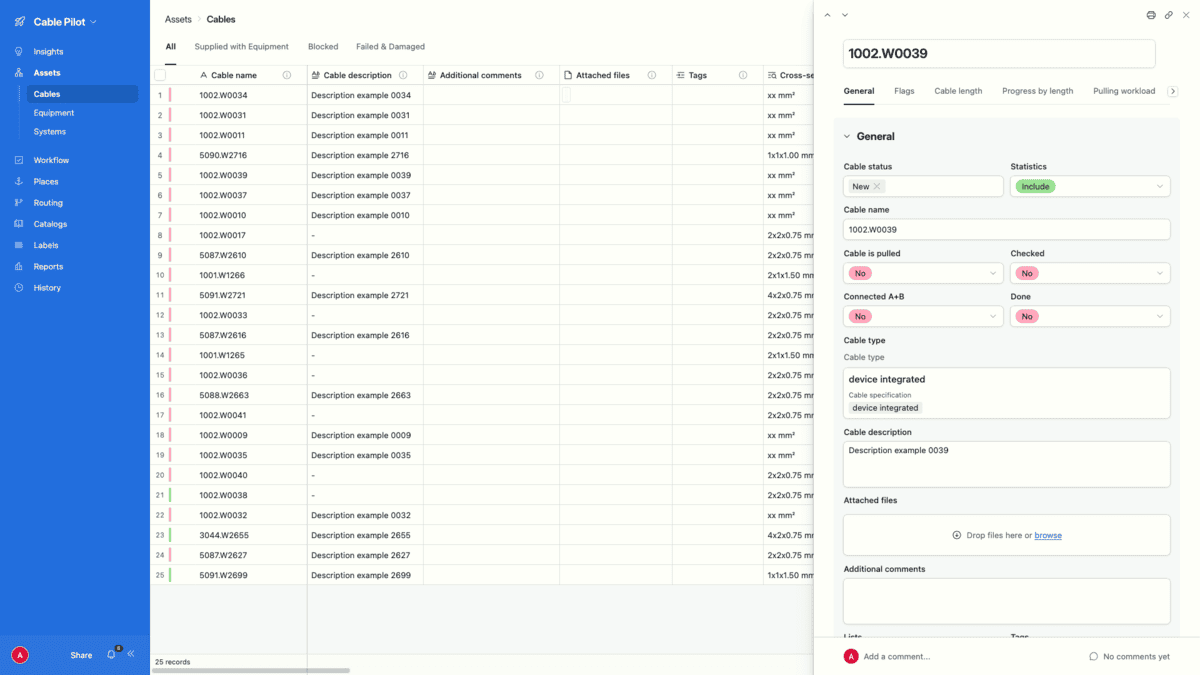Remove the New tag from Cable status
This screenshot has height=675, width=1200.
click(x=877, y=186)
